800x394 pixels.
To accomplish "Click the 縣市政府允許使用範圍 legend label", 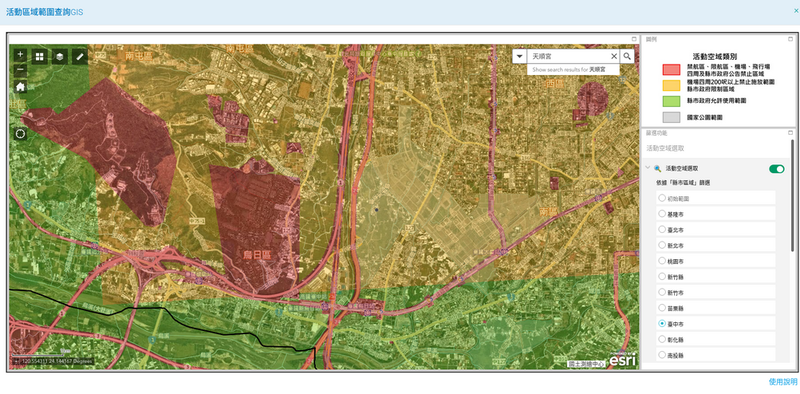I will point(716,101).
